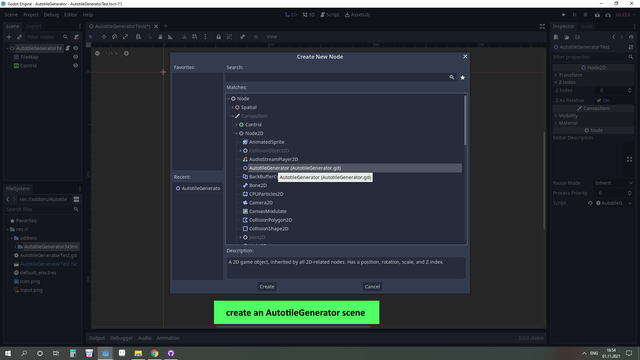
Task: Select CollisionShape2D node type
Action: [269, 229]
